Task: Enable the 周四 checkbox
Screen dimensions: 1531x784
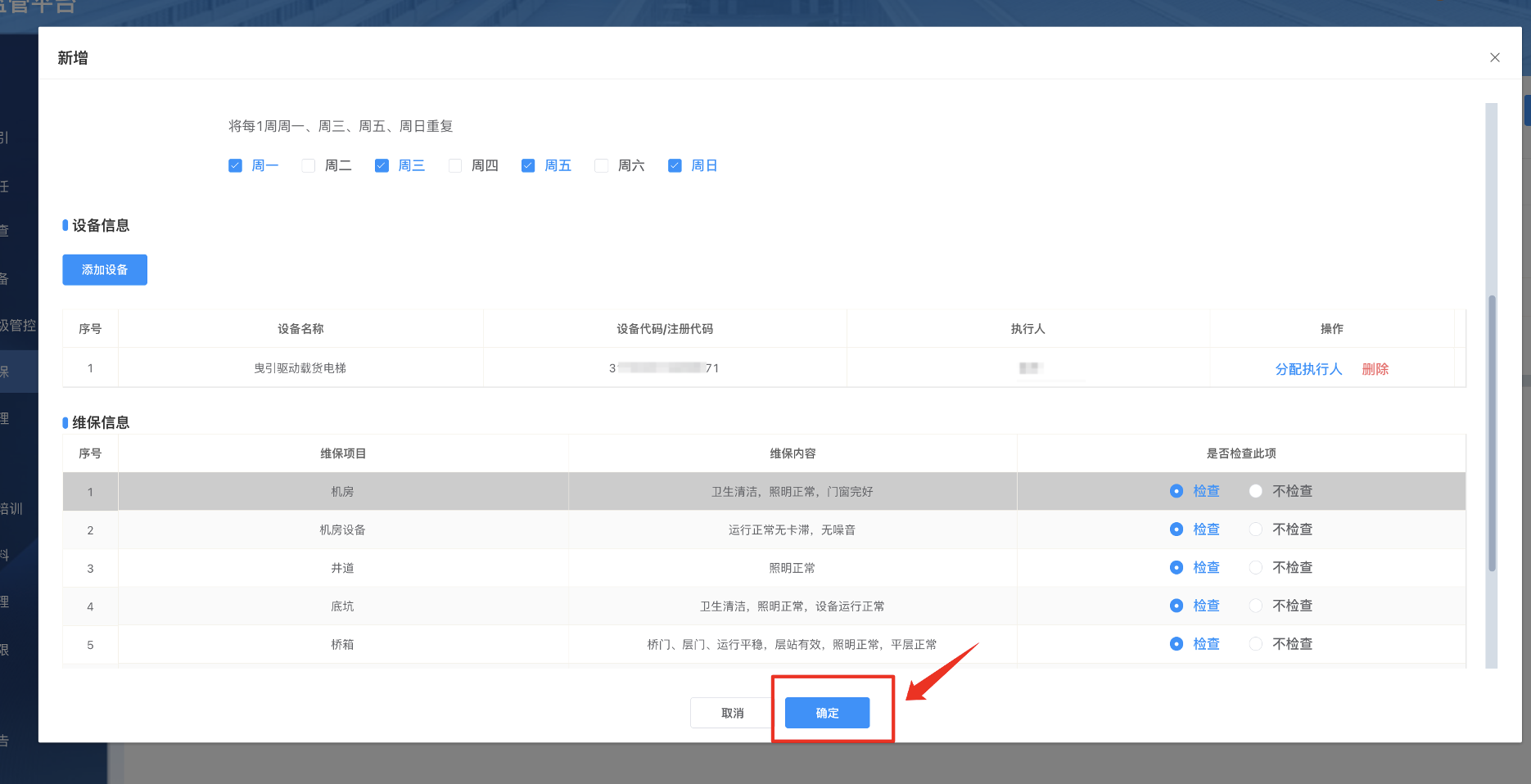Action: click(455, 165)
